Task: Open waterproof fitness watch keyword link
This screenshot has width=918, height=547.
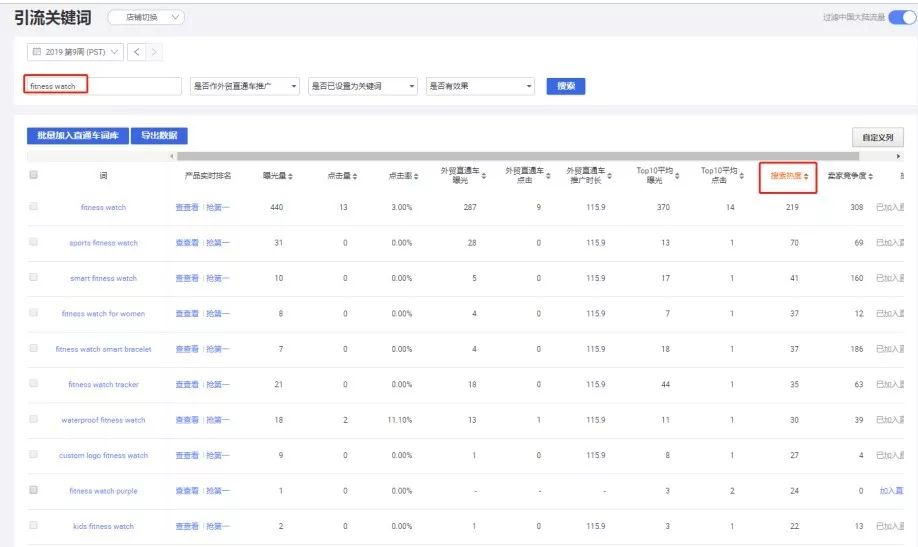Action: coord(103,420)
